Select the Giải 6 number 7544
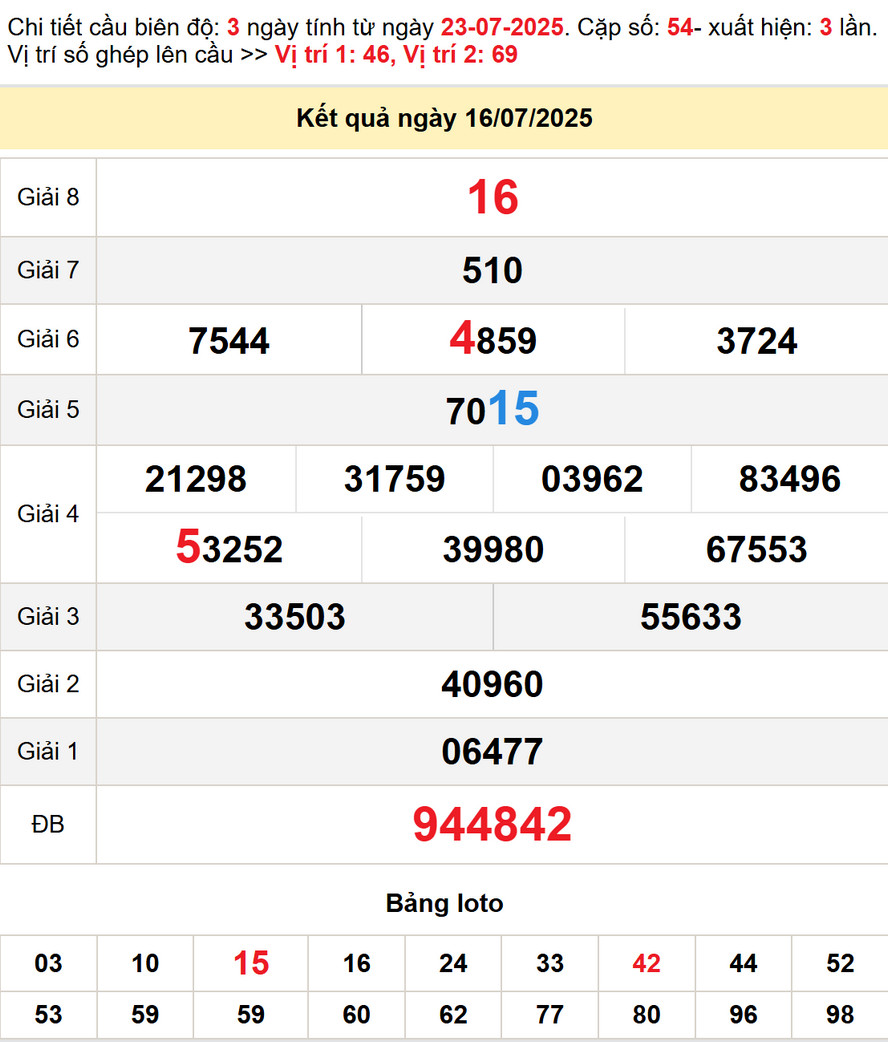This screenshot has height=1042, width=888. pyautogui.click(x=229, y=341)
